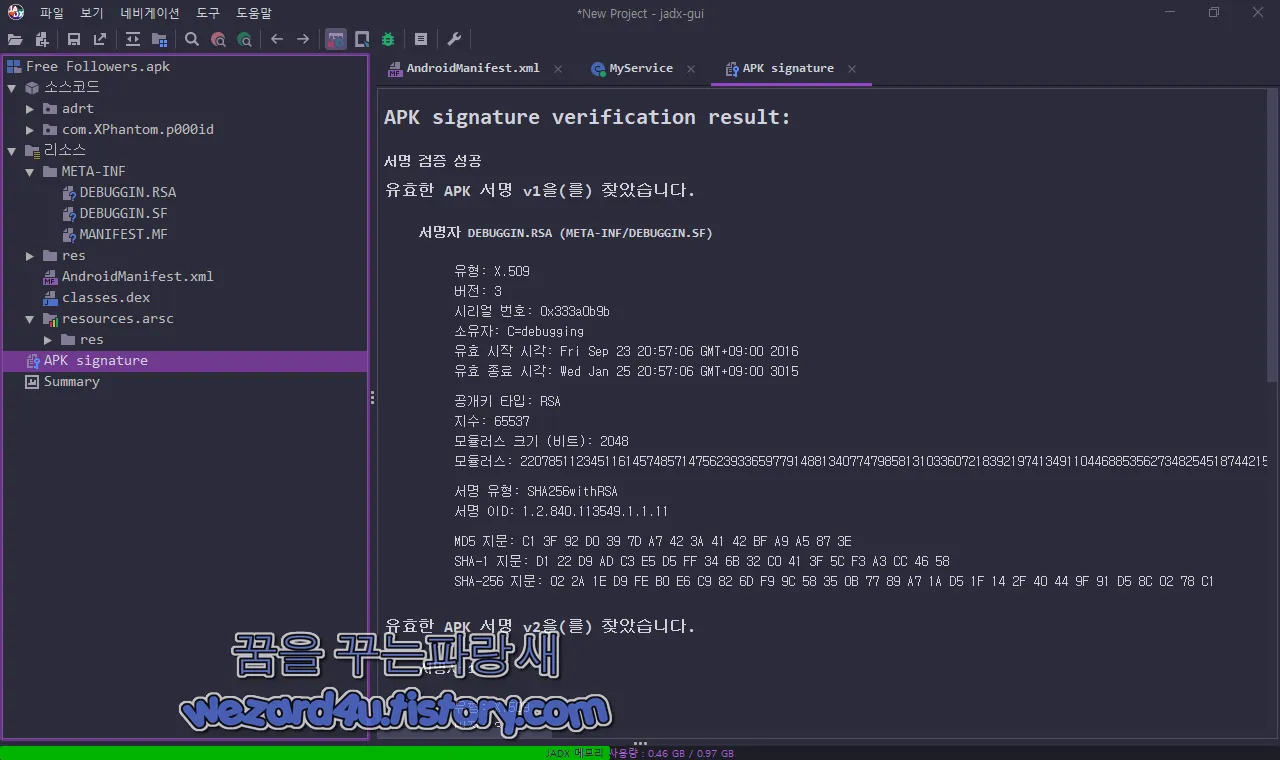Open file using the folder toolbar icon
Viewport: 1280px width, 760px height.
(x=15, y=39)
